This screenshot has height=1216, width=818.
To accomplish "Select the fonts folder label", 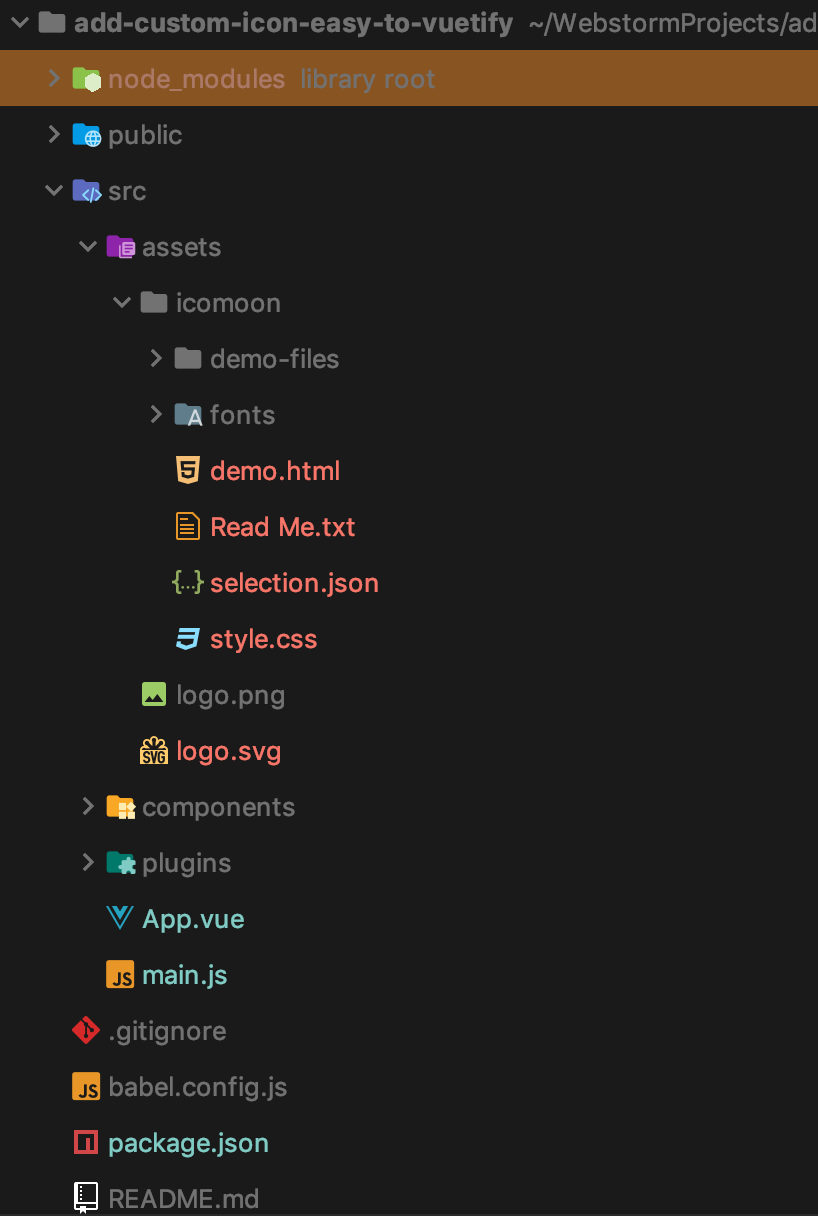I will point(242,415).
